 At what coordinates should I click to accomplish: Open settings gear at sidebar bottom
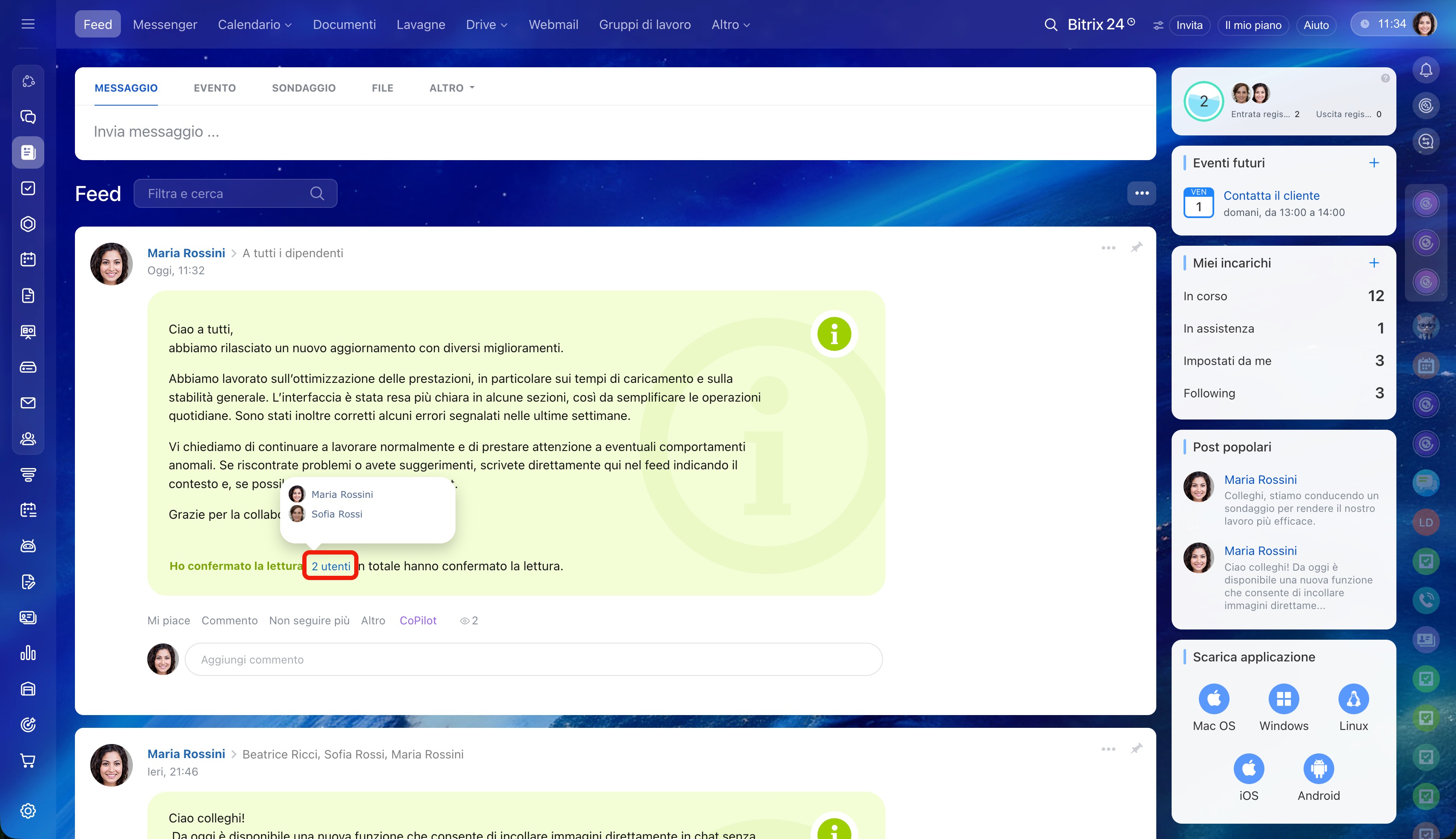click(x=28, y=811)
